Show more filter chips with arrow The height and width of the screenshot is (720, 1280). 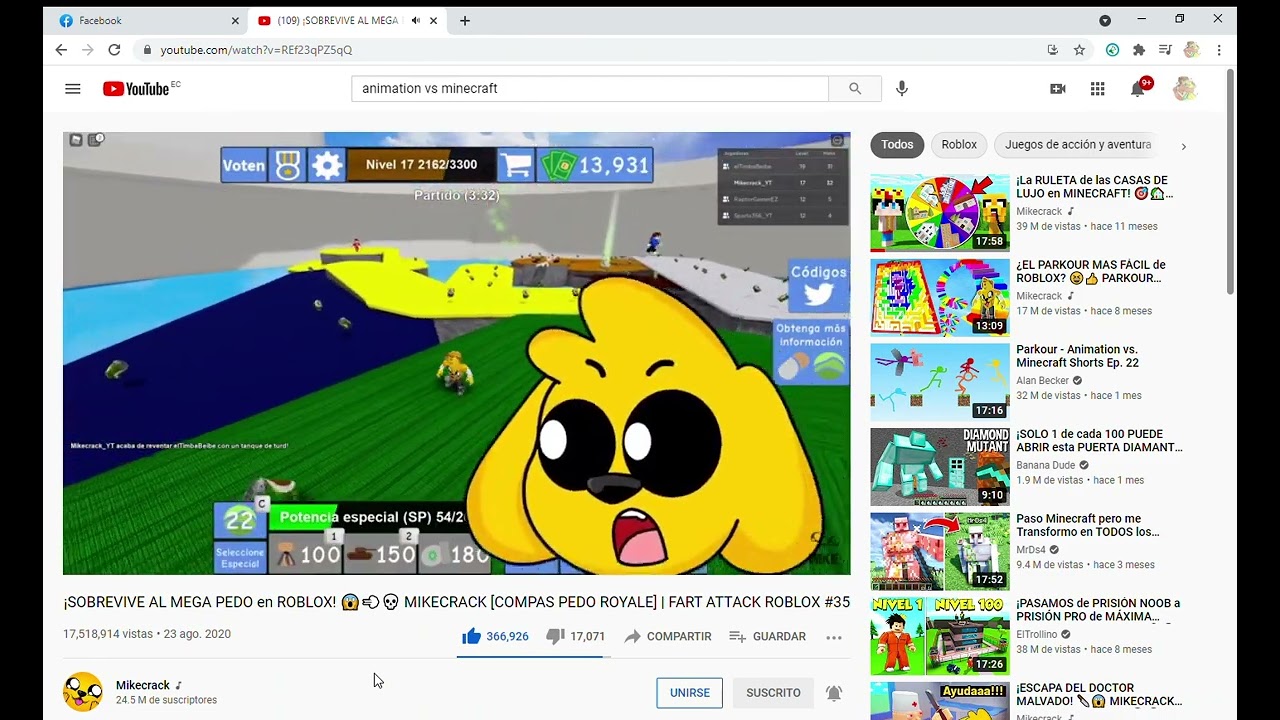[x=1184, y=146]
